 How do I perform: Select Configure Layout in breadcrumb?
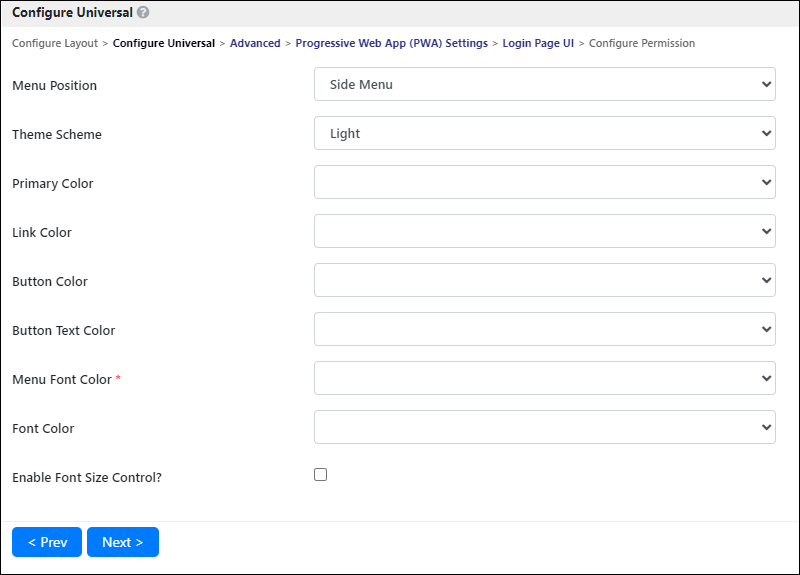[x=55, y=43]
